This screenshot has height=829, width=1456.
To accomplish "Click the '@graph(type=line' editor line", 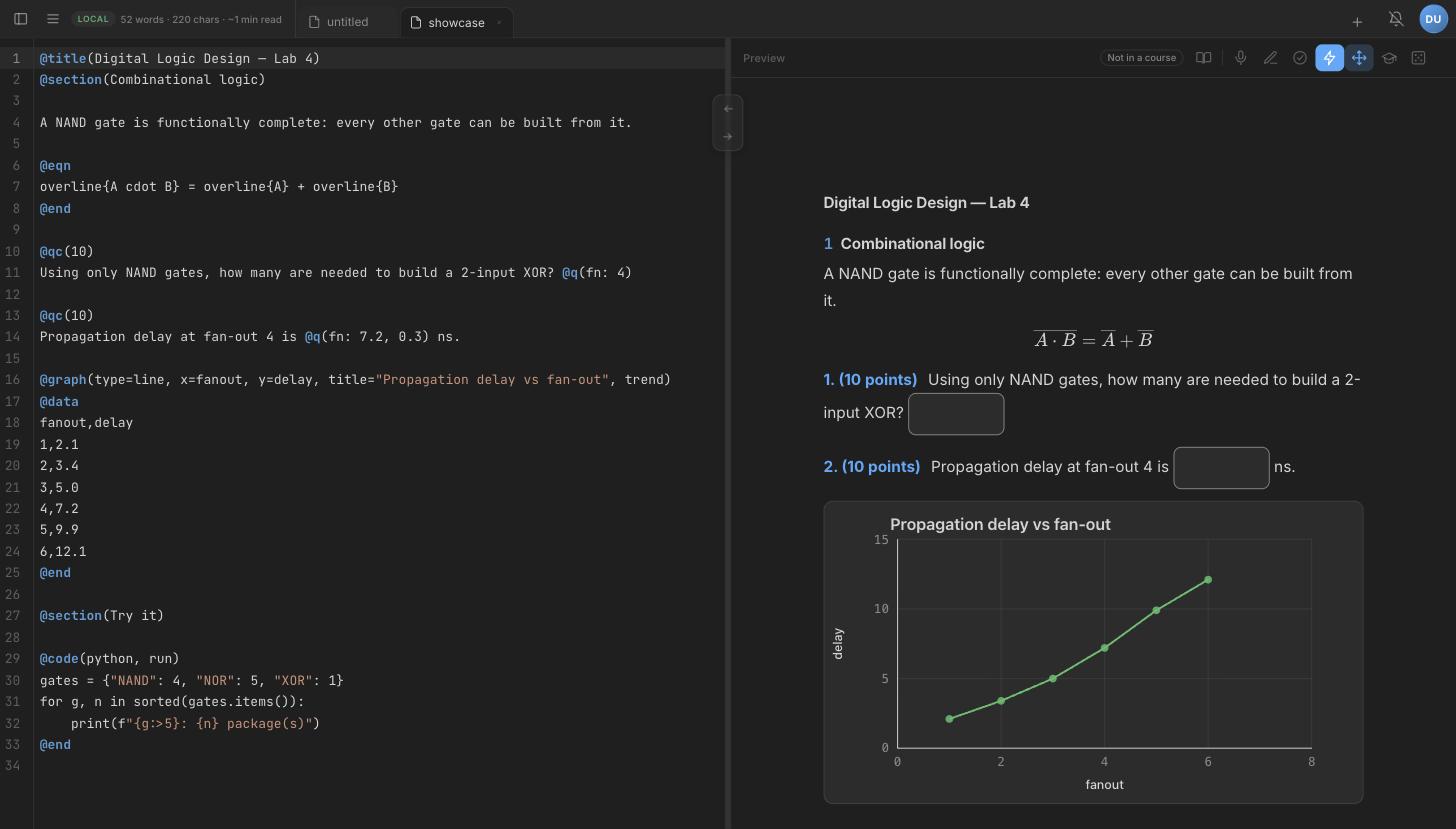I will [x=355, y=380].
